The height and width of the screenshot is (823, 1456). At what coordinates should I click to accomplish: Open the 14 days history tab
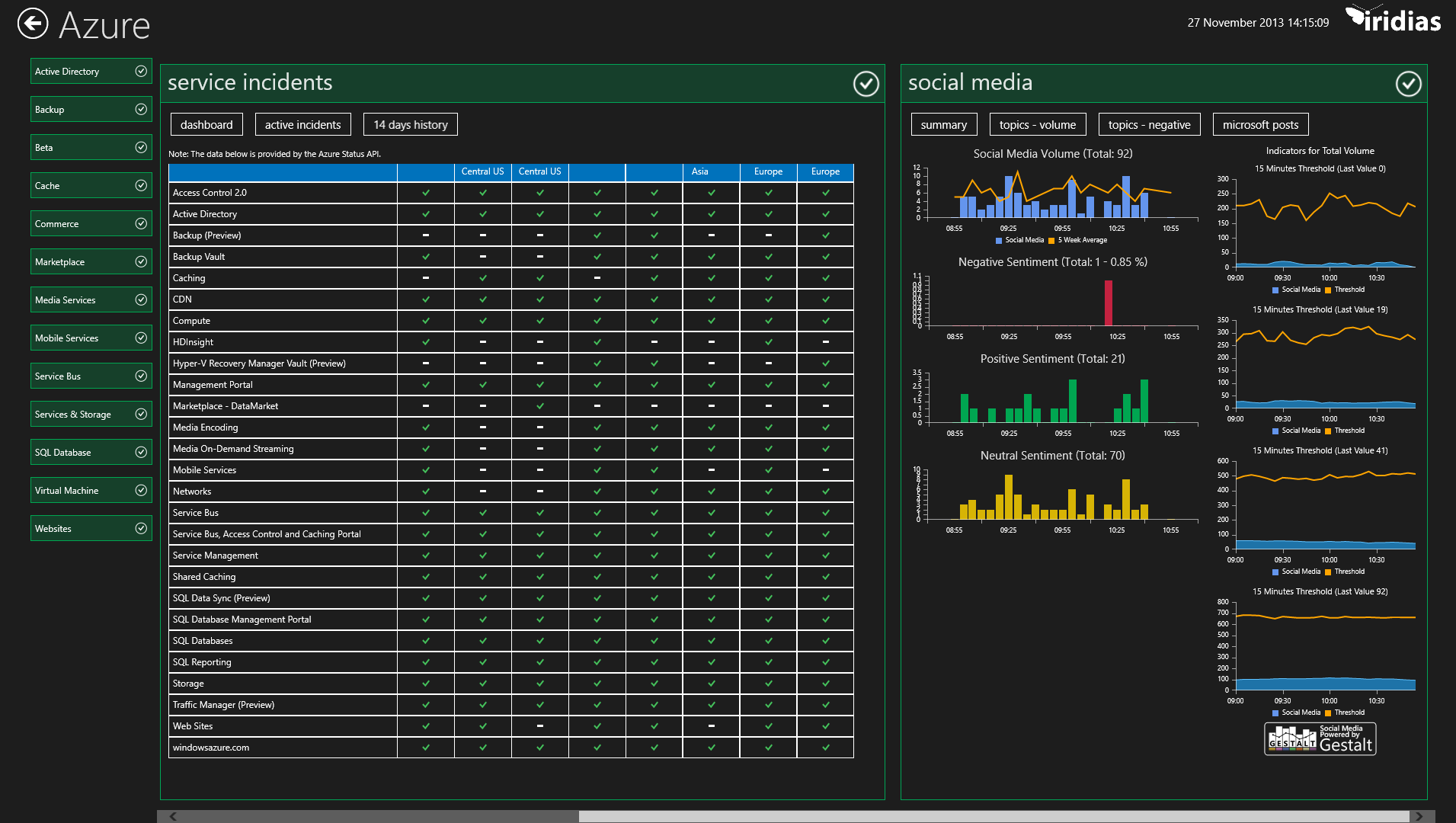click(x=411, y=124)
